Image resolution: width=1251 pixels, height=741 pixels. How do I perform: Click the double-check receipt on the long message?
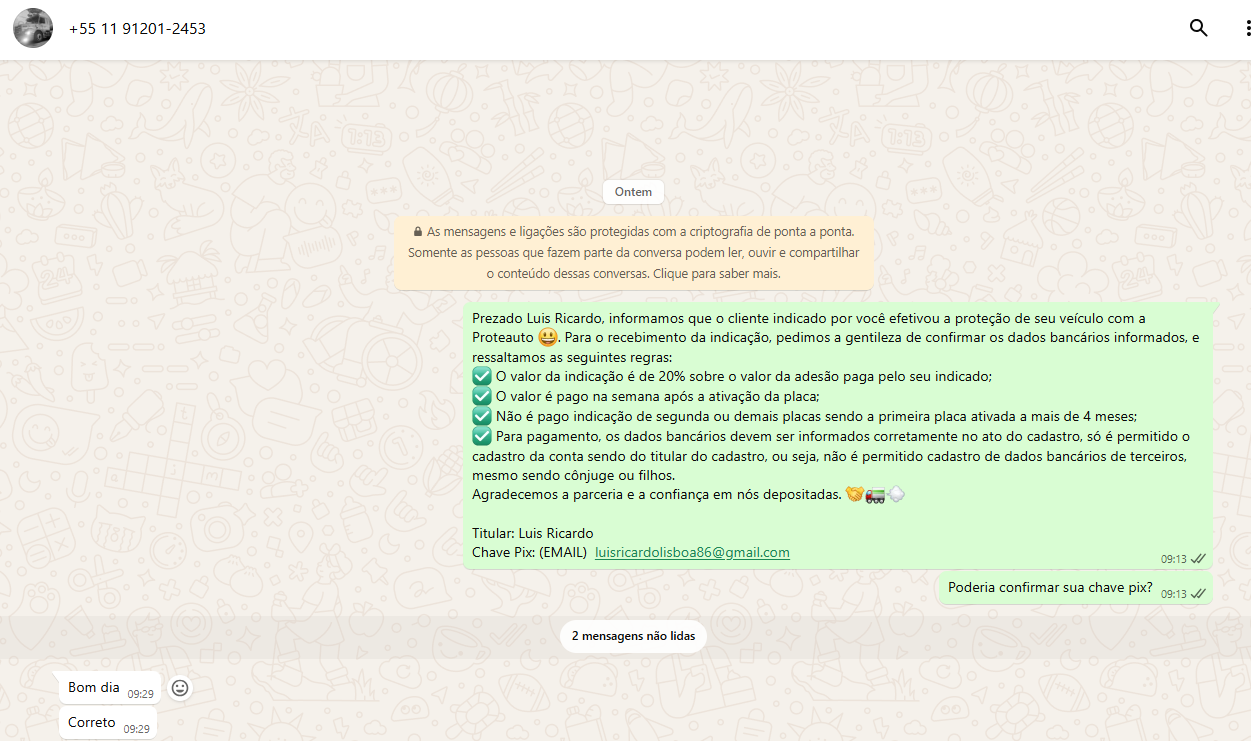(x=1198, y=559)
